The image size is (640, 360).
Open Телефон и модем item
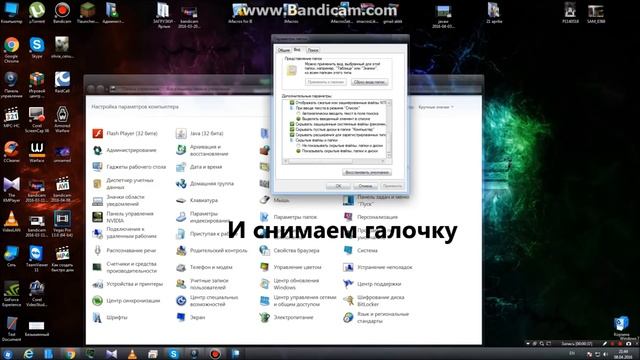(x=204, y=267)
